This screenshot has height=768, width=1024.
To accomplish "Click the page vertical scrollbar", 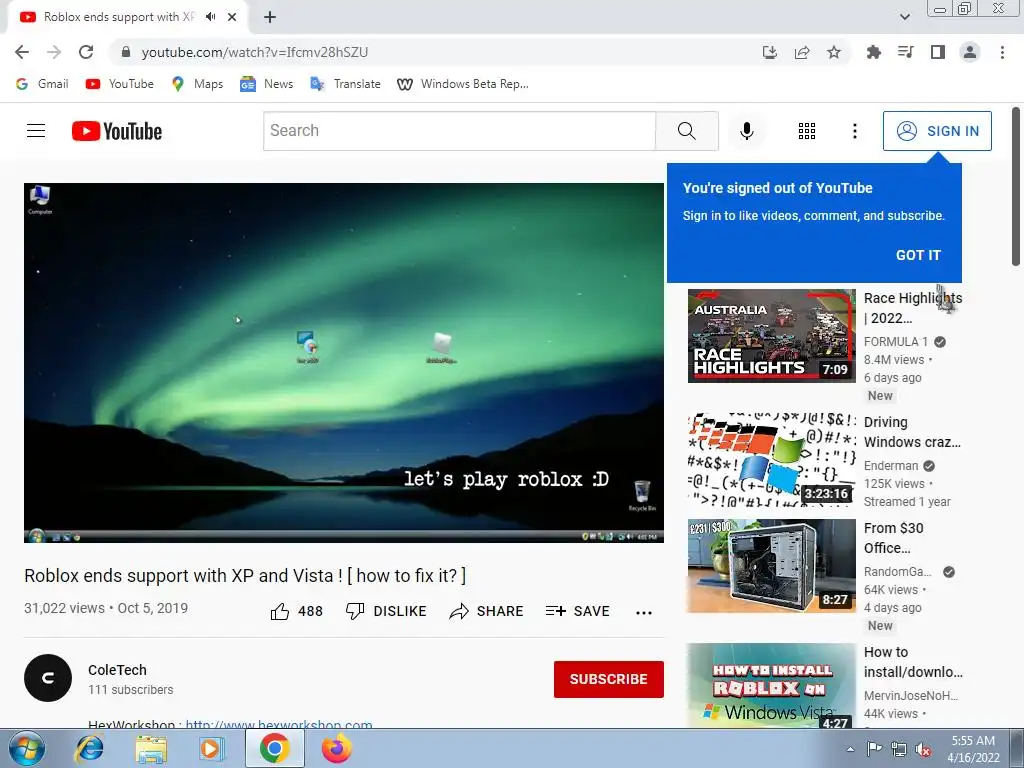I will pyautogui.click(x=1016, y=187).
